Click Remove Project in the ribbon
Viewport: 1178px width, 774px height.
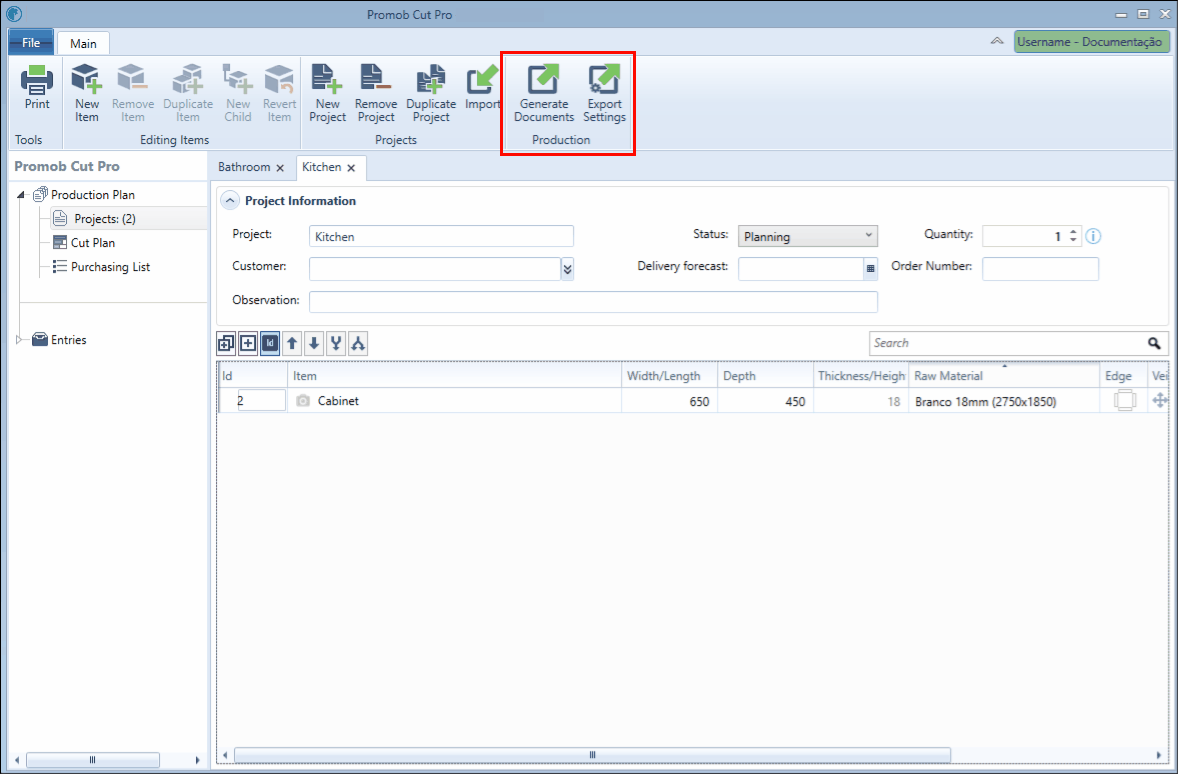pos(376,93)
